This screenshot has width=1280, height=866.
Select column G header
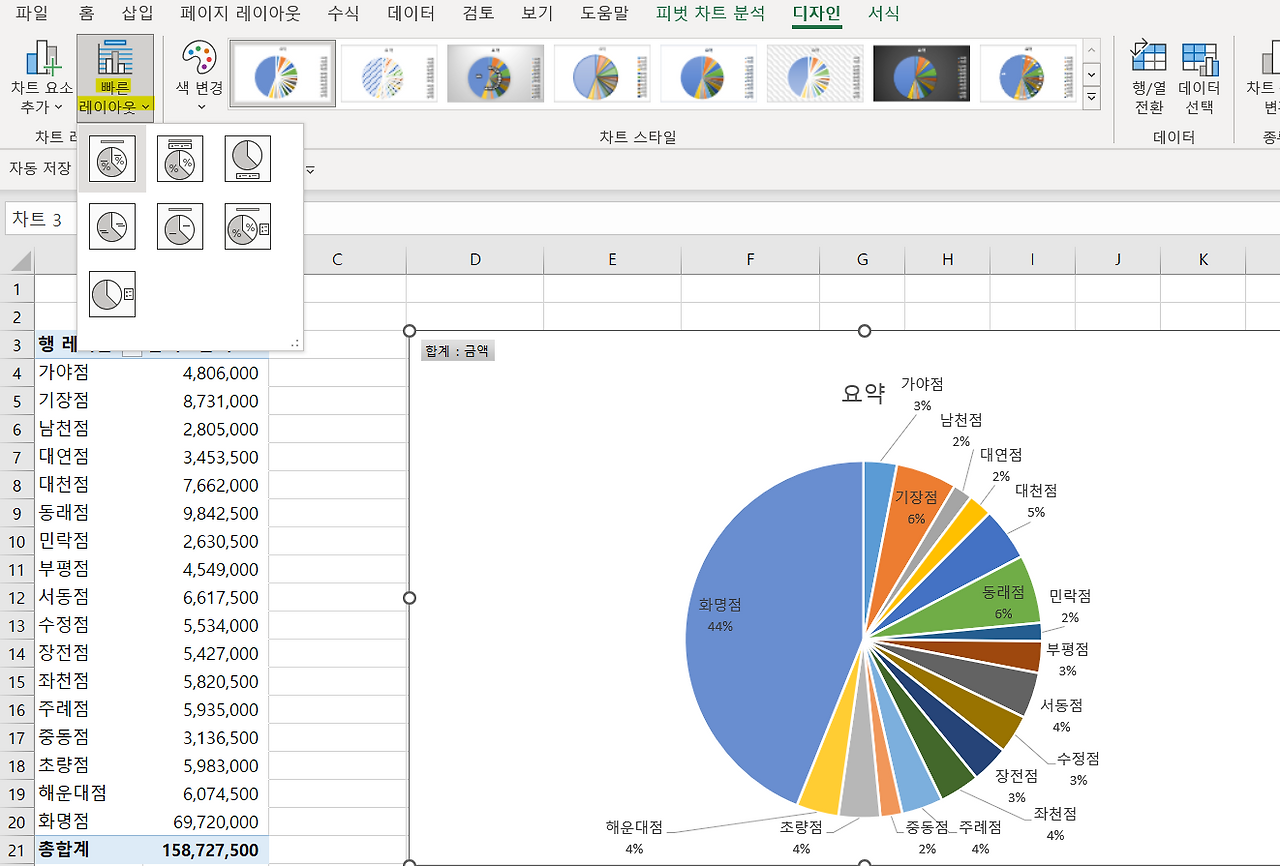[862, 260]
